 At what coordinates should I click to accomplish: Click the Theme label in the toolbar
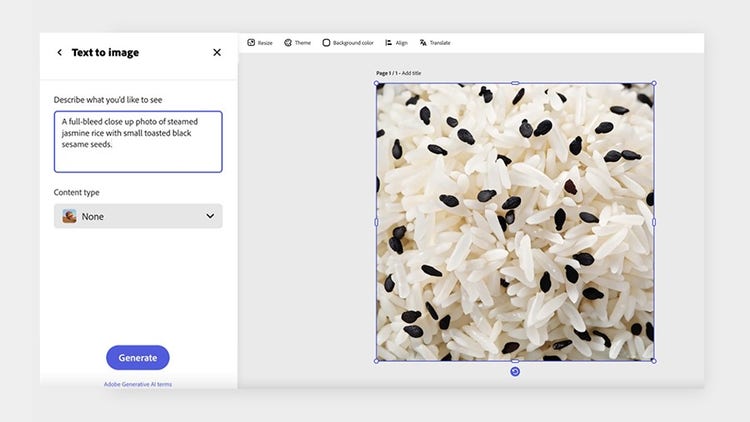[303, 43]
